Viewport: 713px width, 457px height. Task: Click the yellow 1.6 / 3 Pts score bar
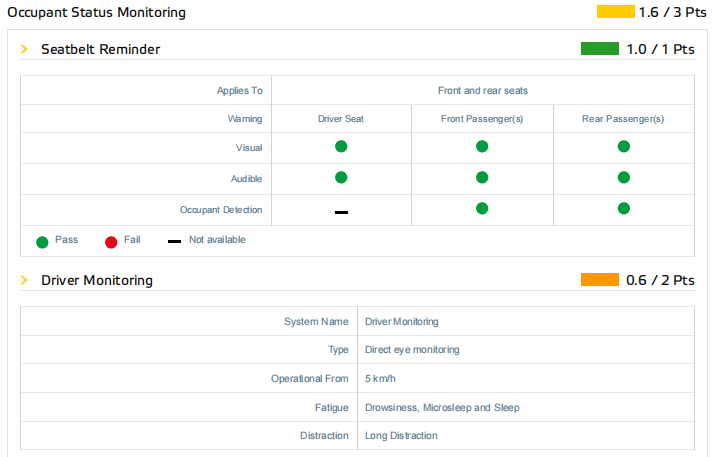(616, 12)
